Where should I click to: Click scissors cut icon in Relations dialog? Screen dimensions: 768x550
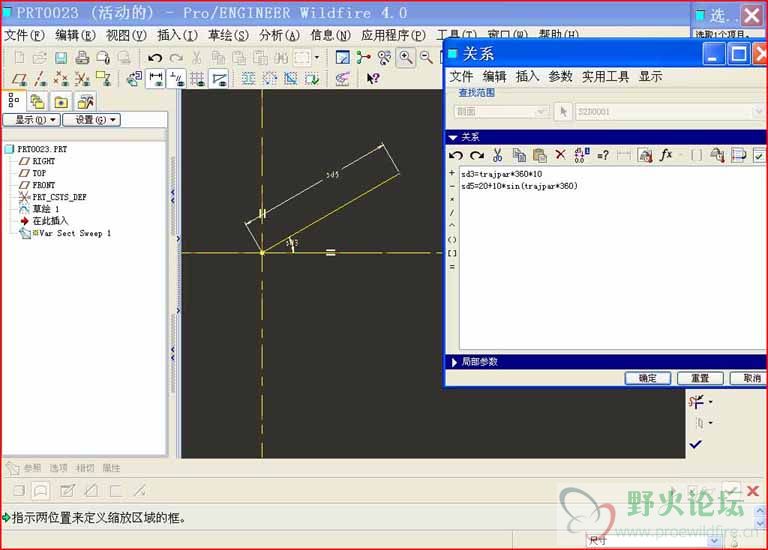pyautogui.click(x=498, y=156)
